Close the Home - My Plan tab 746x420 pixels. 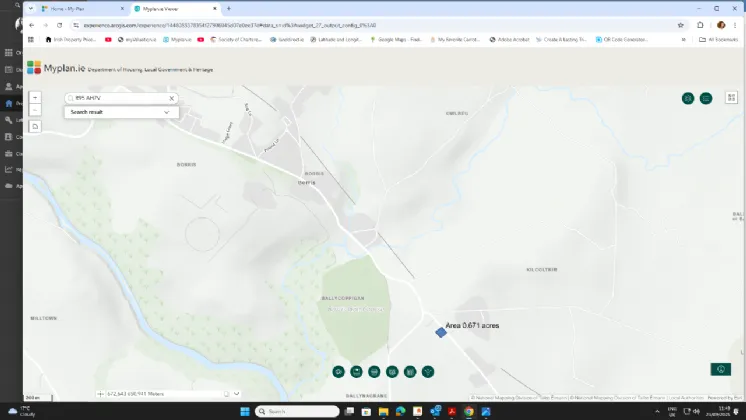(122, 9)
